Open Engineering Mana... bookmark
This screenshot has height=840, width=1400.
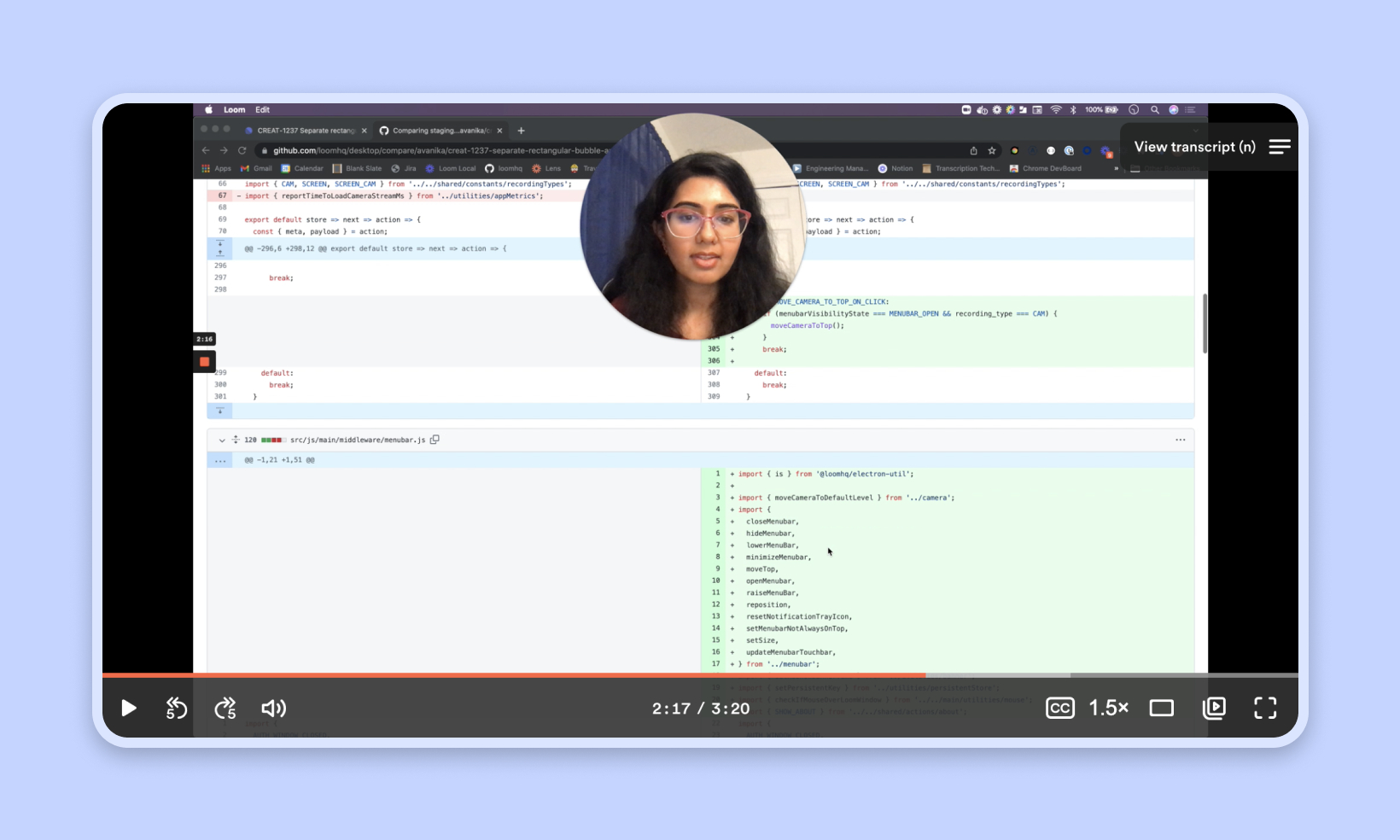pos(830,168)
